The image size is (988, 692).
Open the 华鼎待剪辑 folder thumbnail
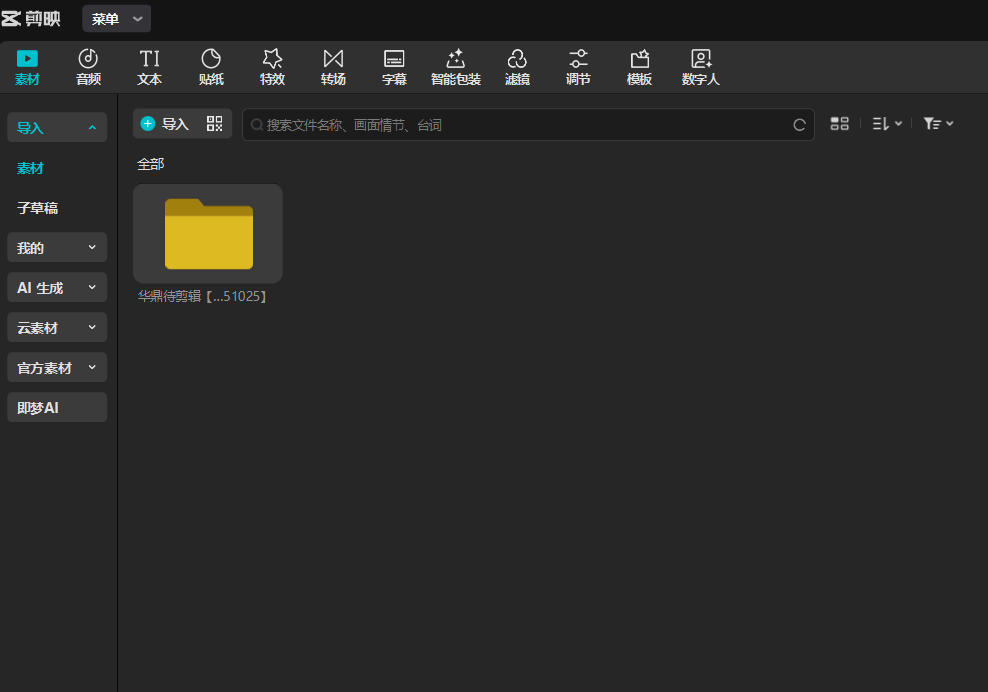click(x=208, y=234)
